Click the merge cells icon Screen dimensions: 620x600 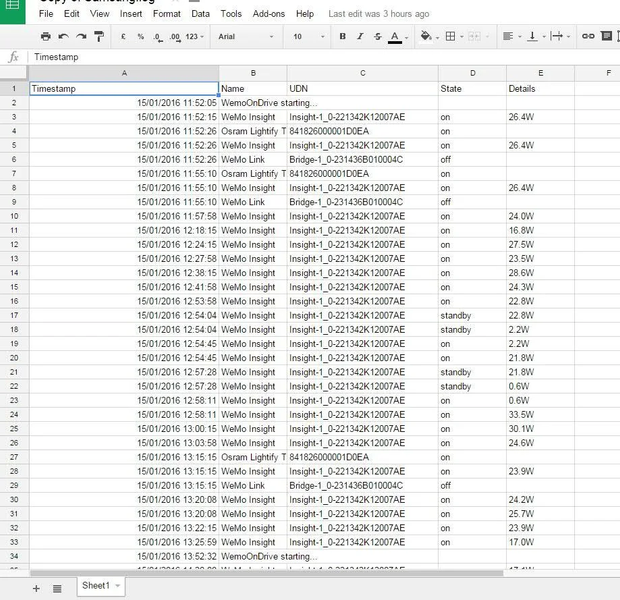(x=474, y=36)
